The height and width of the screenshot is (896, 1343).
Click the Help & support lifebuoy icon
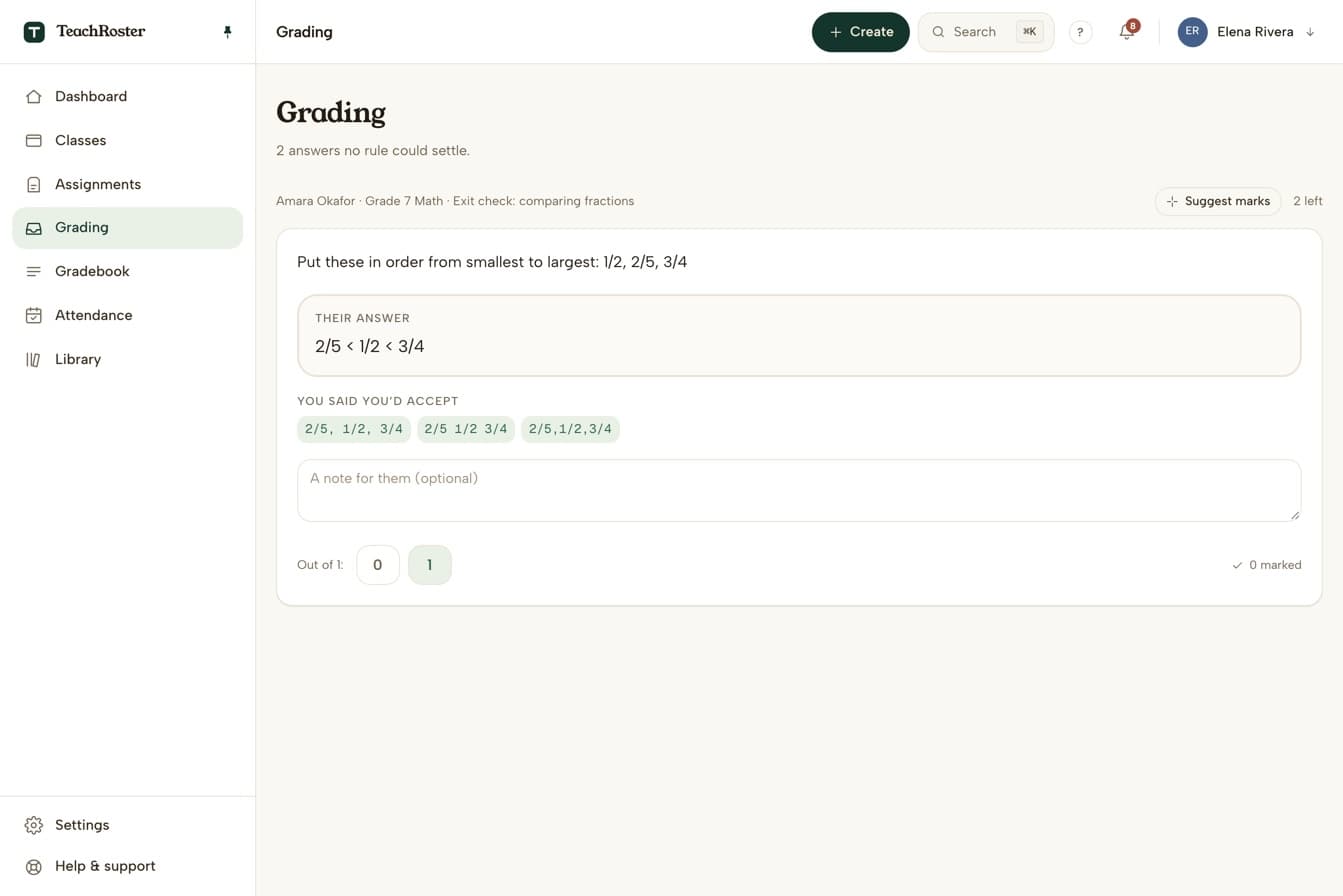[34, 867]
